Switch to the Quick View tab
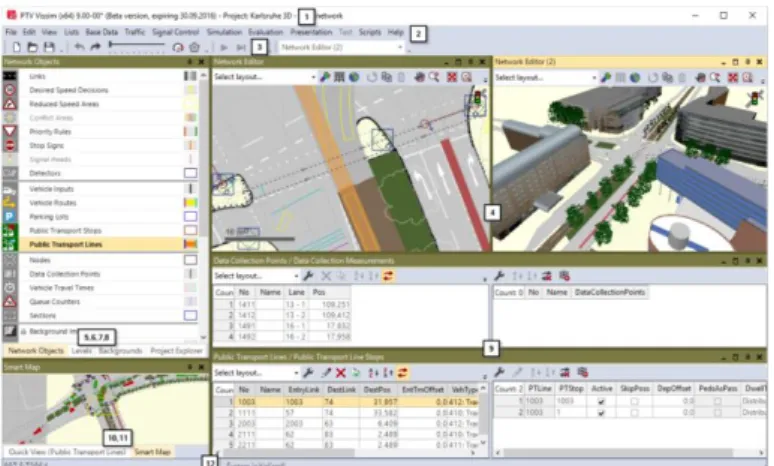The height and width of the screenshot is (466, 774). (x=67, y=452)
